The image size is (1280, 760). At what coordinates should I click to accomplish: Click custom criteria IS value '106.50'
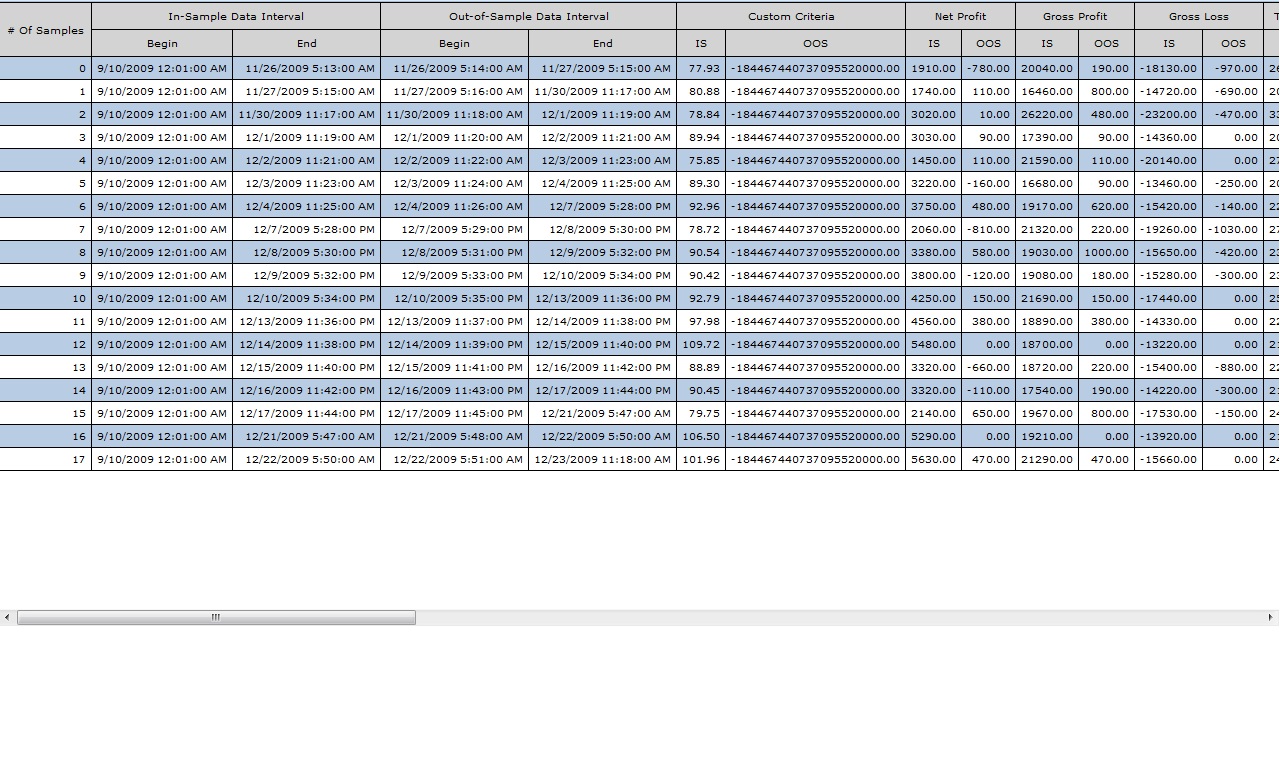[701, 436]
